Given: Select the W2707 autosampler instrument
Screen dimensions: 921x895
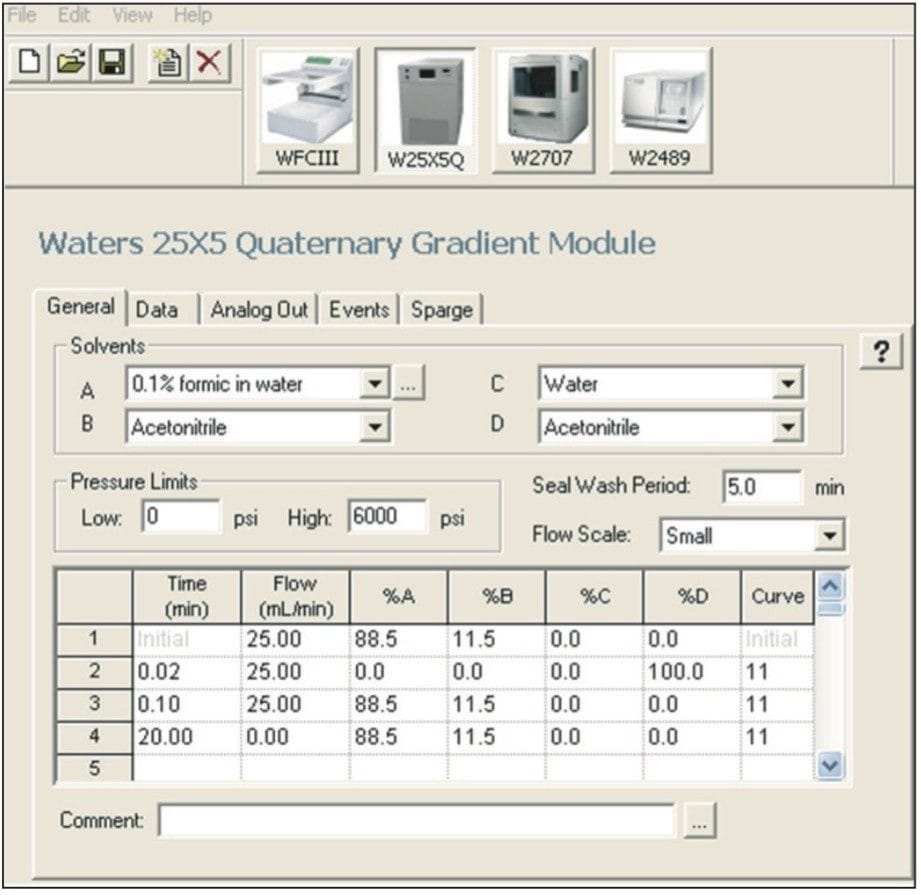Looking at the screenshot, I should pyautogui.click(x=543, y=112).
